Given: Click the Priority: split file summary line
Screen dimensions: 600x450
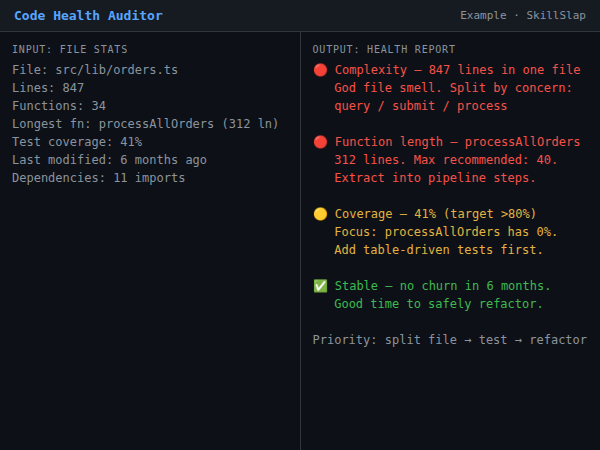Looking at the screenshot, I should coord(449,340).
